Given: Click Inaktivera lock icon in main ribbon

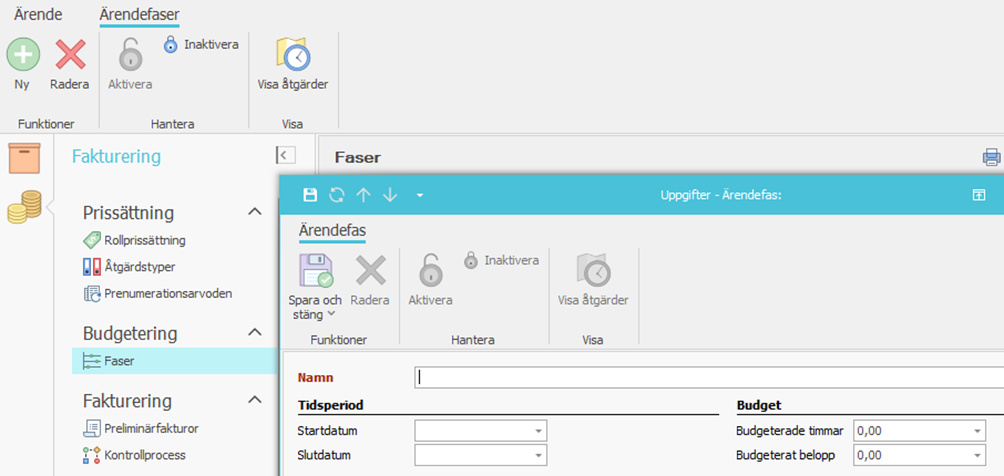Looking at the screenshot, I should tap(170, 44).
